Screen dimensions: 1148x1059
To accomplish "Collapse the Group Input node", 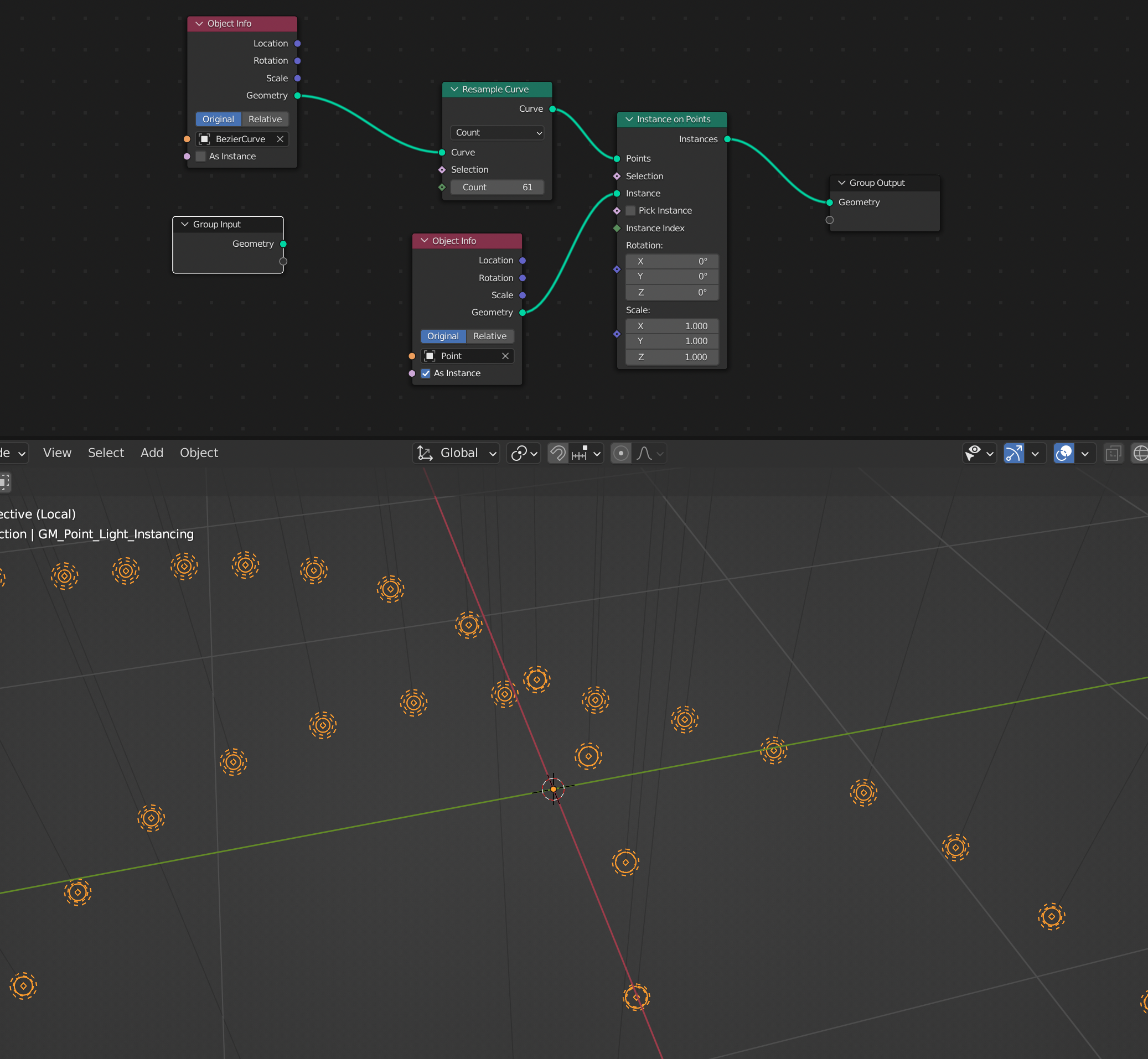I will [184, 224].
